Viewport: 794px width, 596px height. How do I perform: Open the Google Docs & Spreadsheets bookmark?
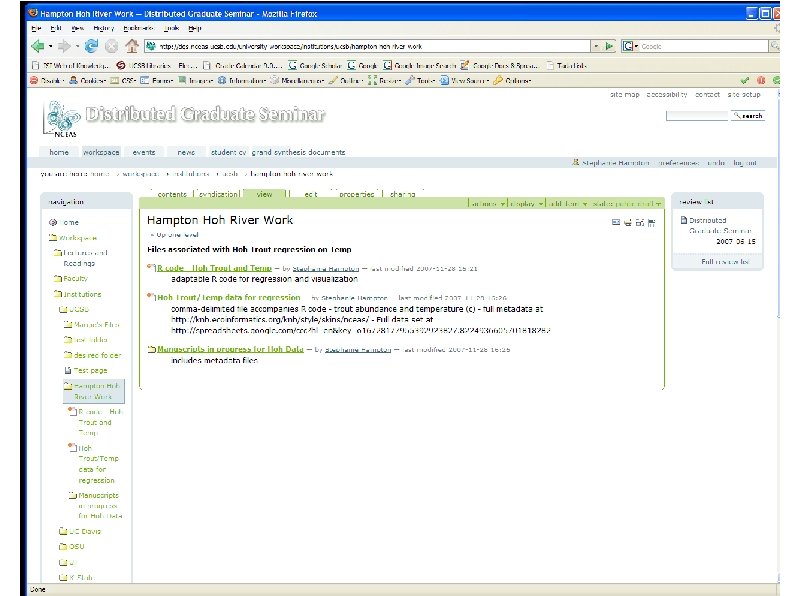tap(499, 65)
